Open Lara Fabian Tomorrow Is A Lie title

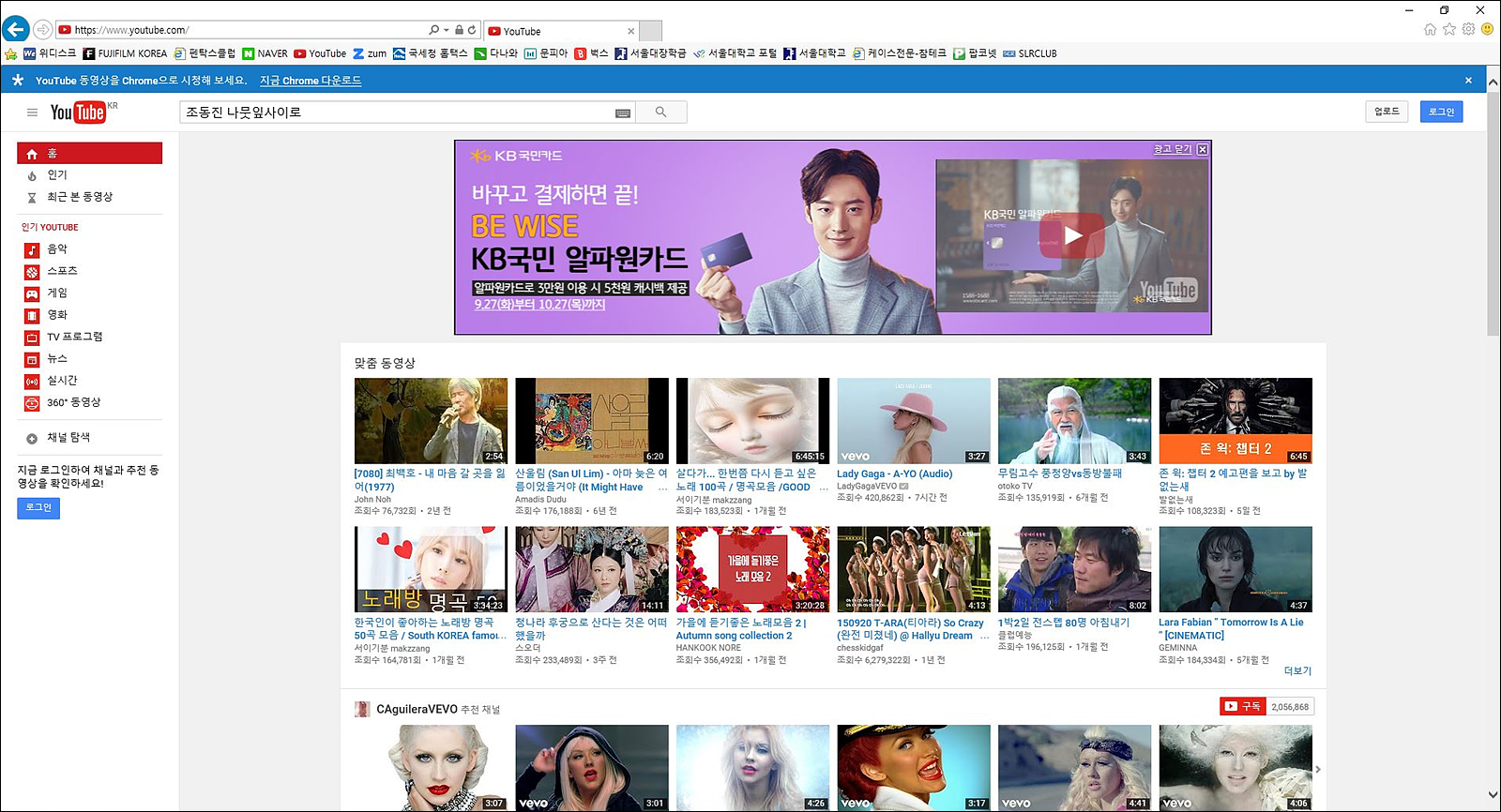(x=1231, y=628)
